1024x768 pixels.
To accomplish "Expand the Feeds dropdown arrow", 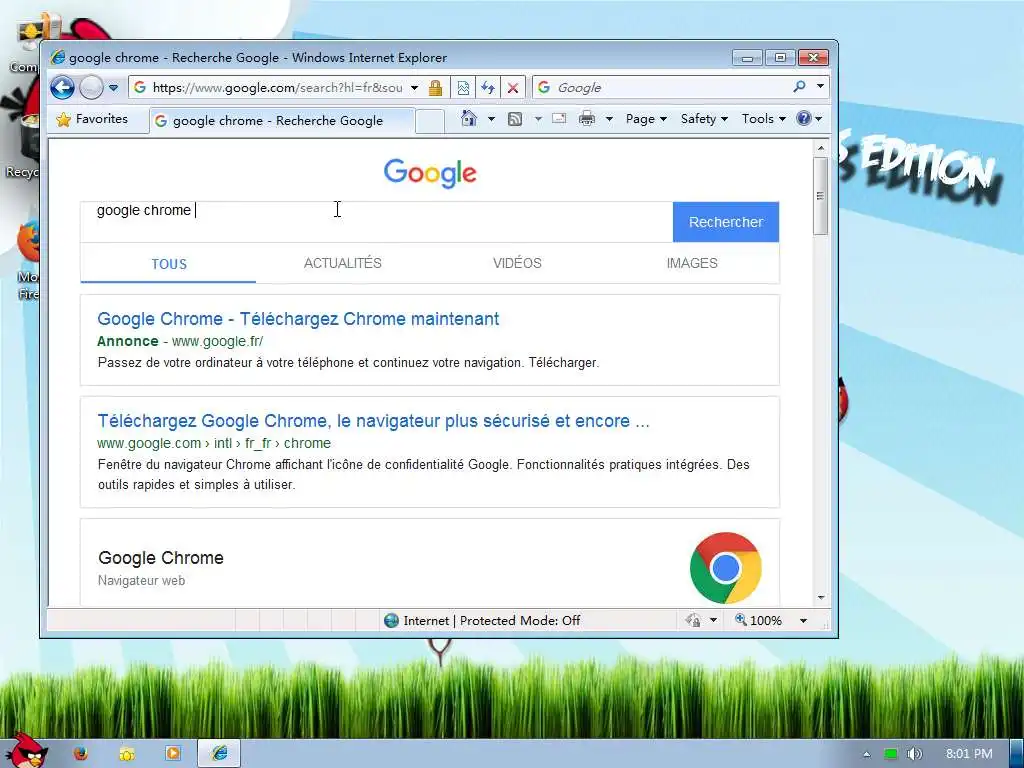I will tap(538, 119).
